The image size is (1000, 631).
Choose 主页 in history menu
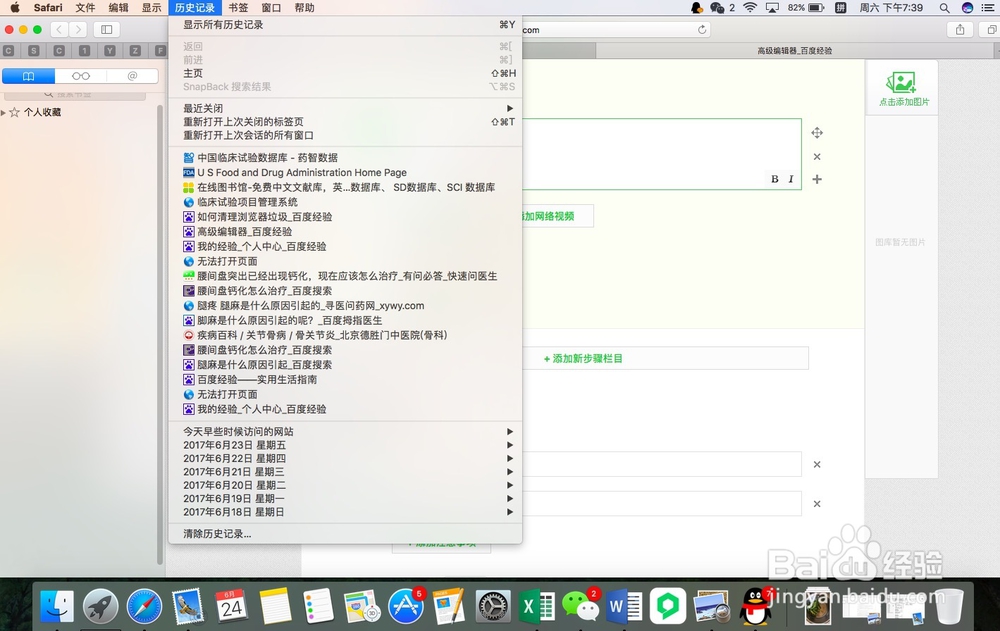(x=345, y=73)
